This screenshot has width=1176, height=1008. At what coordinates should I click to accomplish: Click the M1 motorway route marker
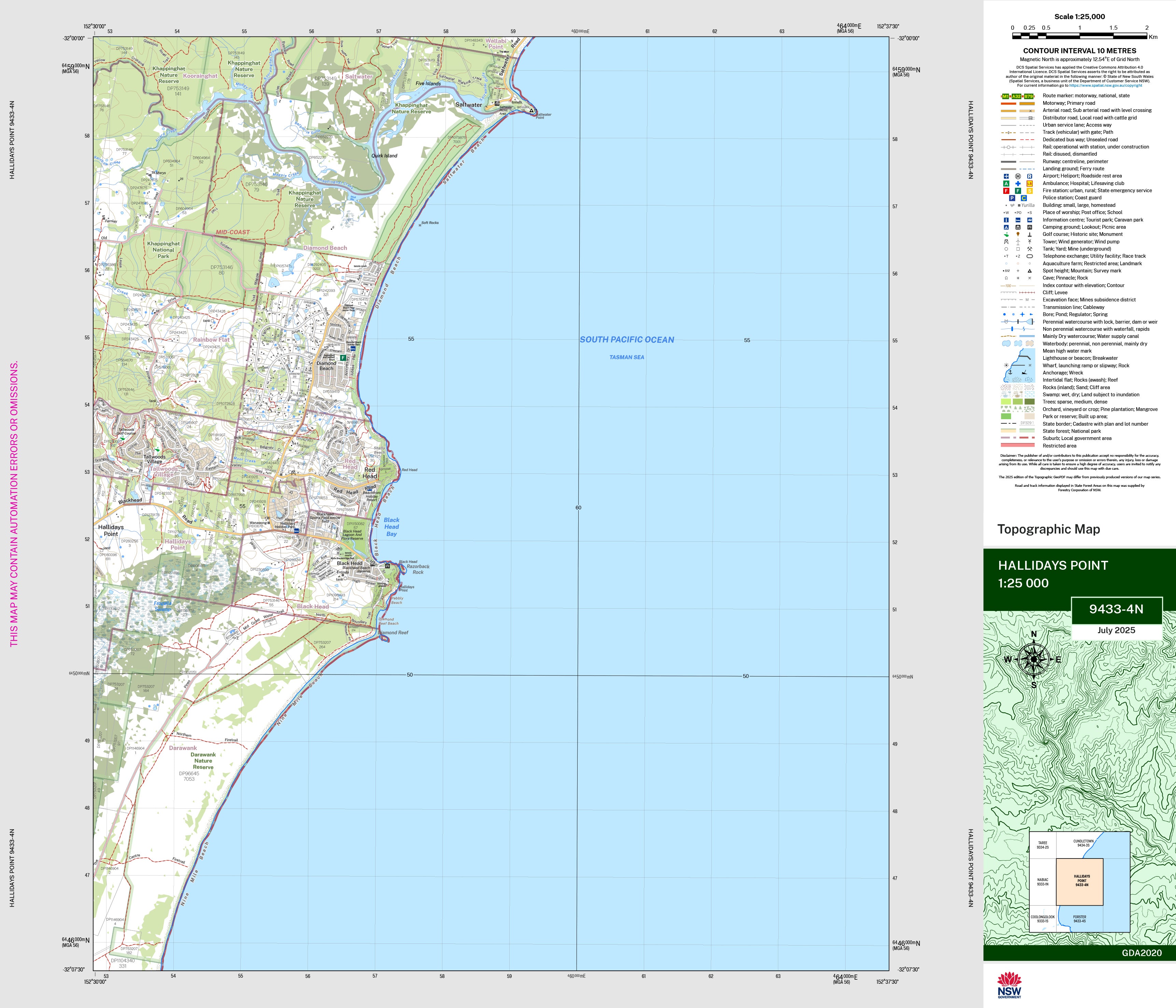(x=1005, y=97)
